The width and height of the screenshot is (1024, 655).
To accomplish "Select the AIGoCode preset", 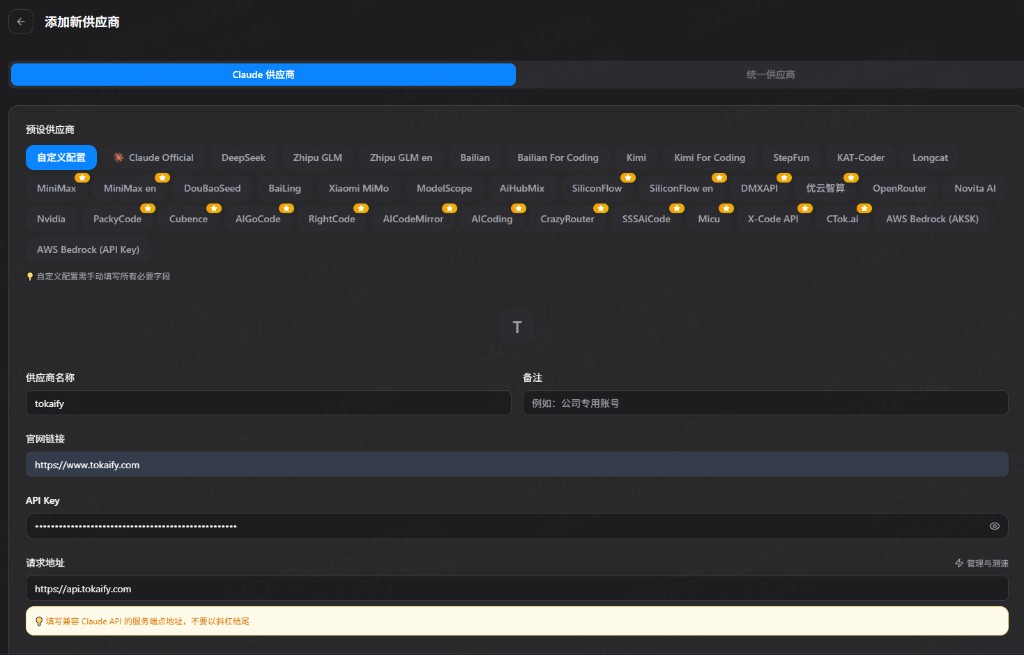I will point(258,219).
